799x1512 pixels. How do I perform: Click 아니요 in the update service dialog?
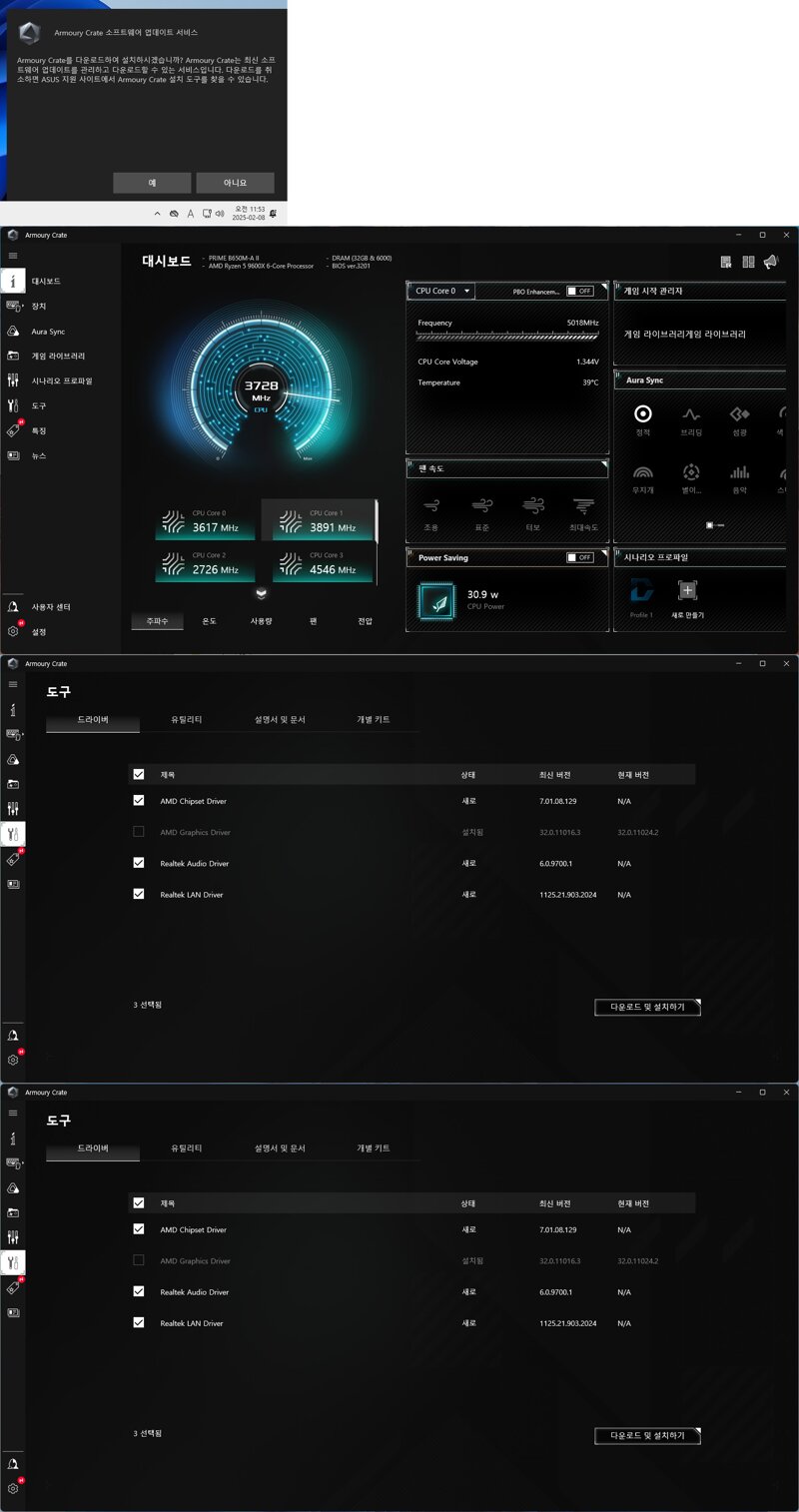click(235, 183)
